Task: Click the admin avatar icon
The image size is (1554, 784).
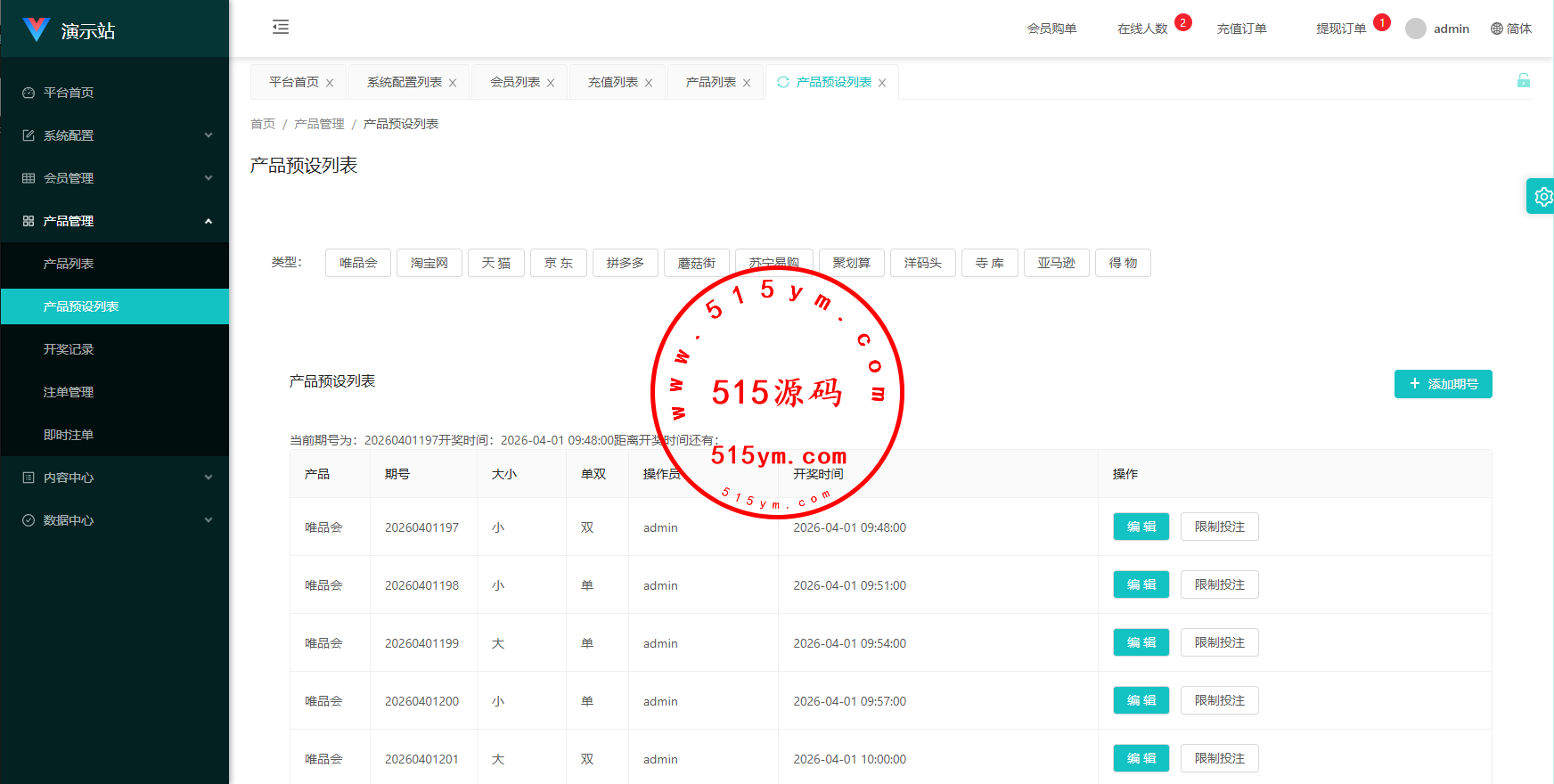Action: click(x=1416, y=29)
